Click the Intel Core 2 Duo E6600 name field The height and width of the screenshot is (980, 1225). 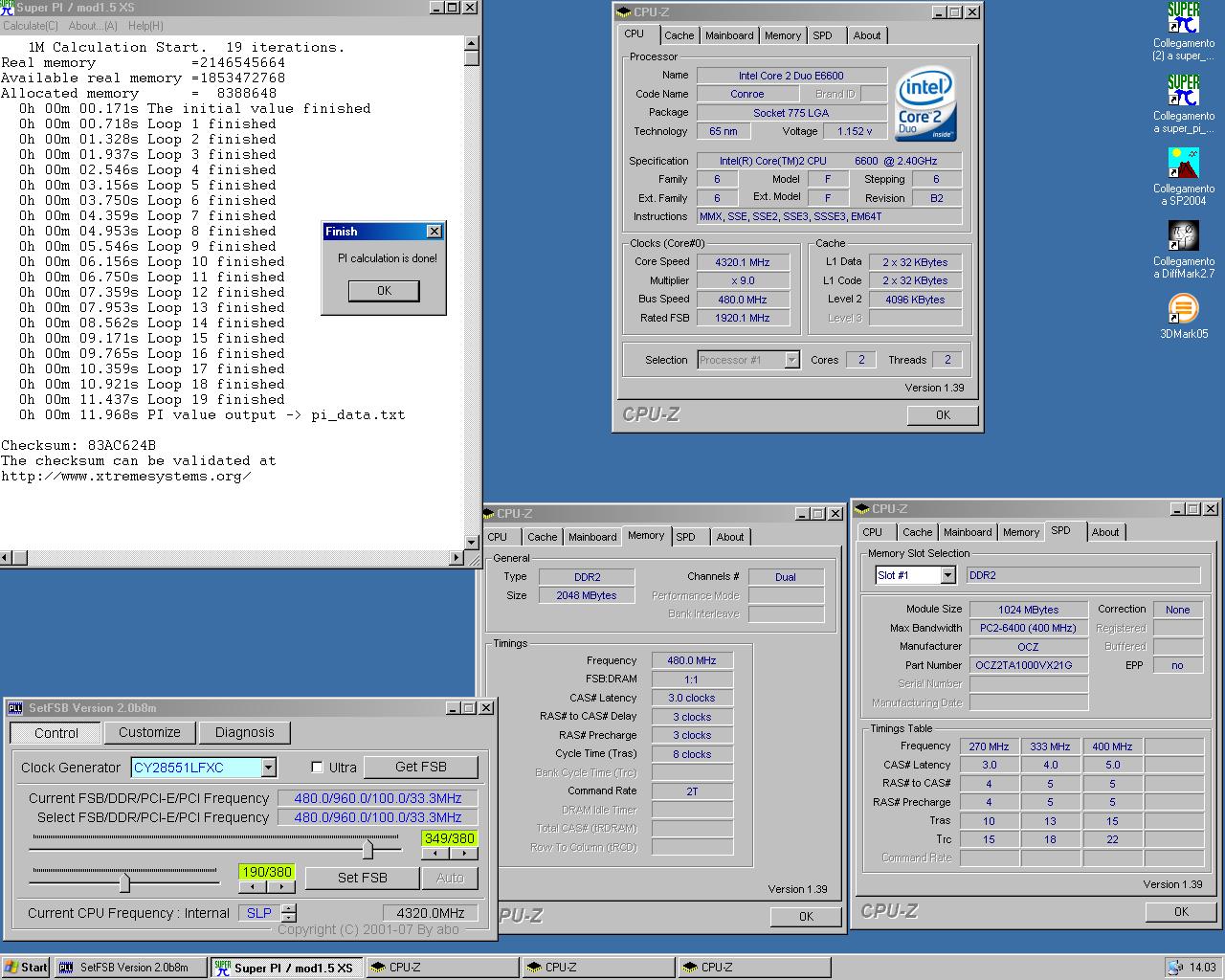[x=791, y=76]
